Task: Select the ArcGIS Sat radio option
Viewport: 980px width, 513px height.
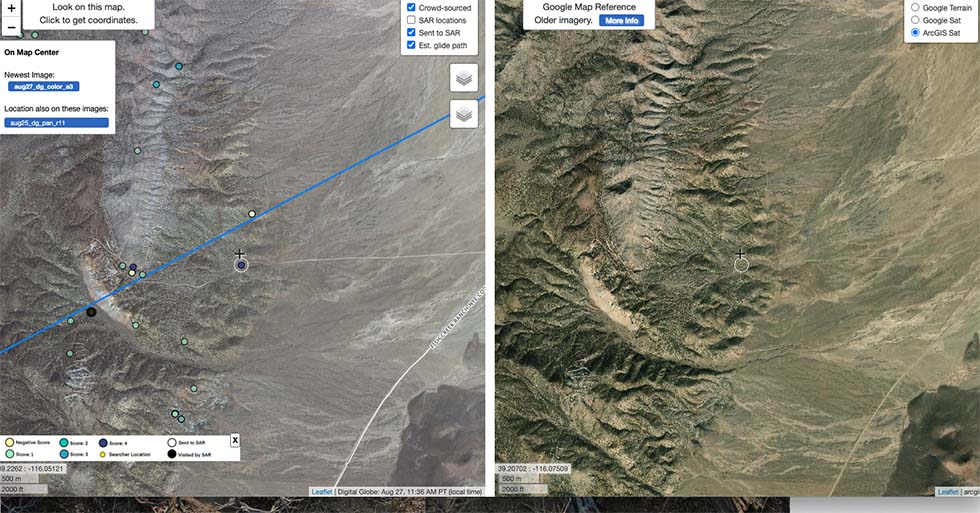Action: (915, 32)
